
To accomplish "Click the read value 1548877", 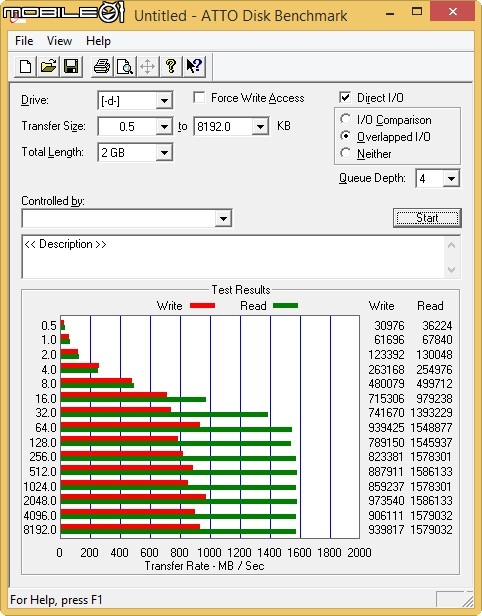I will (431, 427).
